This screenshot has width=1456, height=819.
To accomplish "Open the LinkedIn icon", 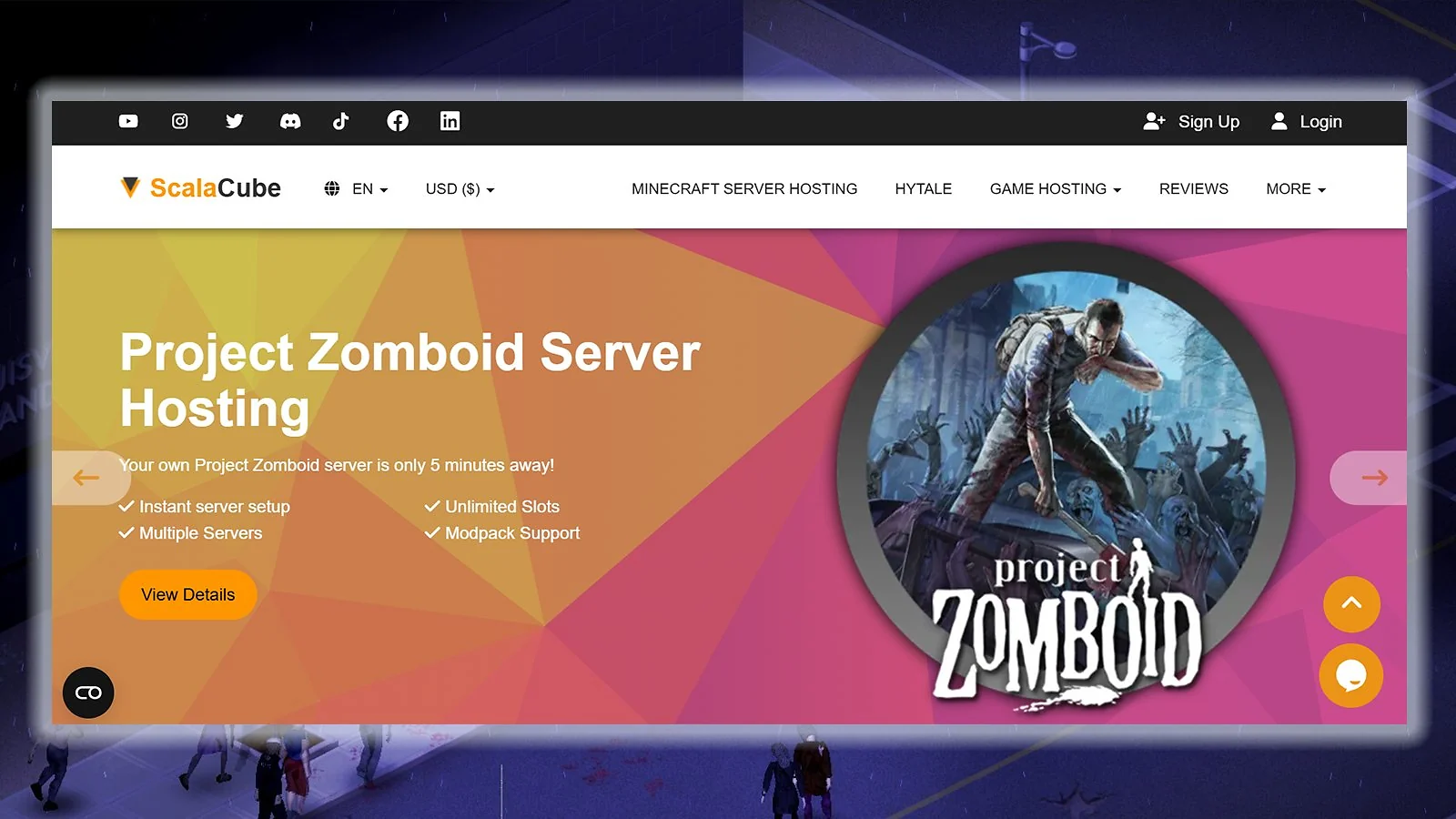I will 450,121.
